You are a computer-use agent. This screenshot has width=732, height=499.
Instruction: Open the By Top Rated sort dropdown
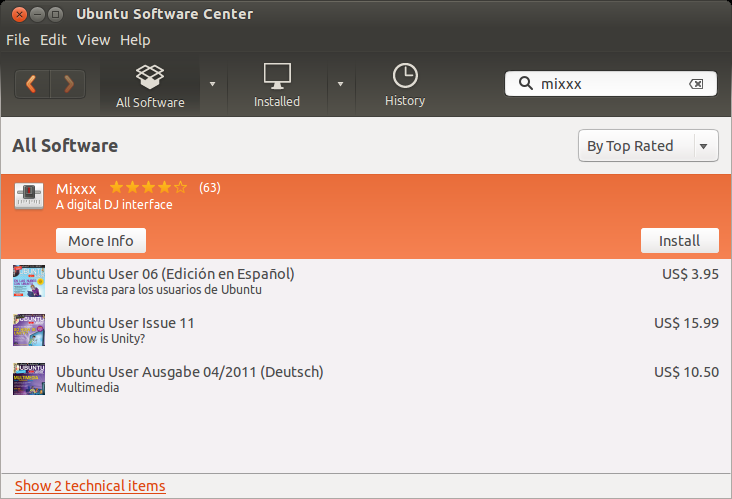point(648,146)
